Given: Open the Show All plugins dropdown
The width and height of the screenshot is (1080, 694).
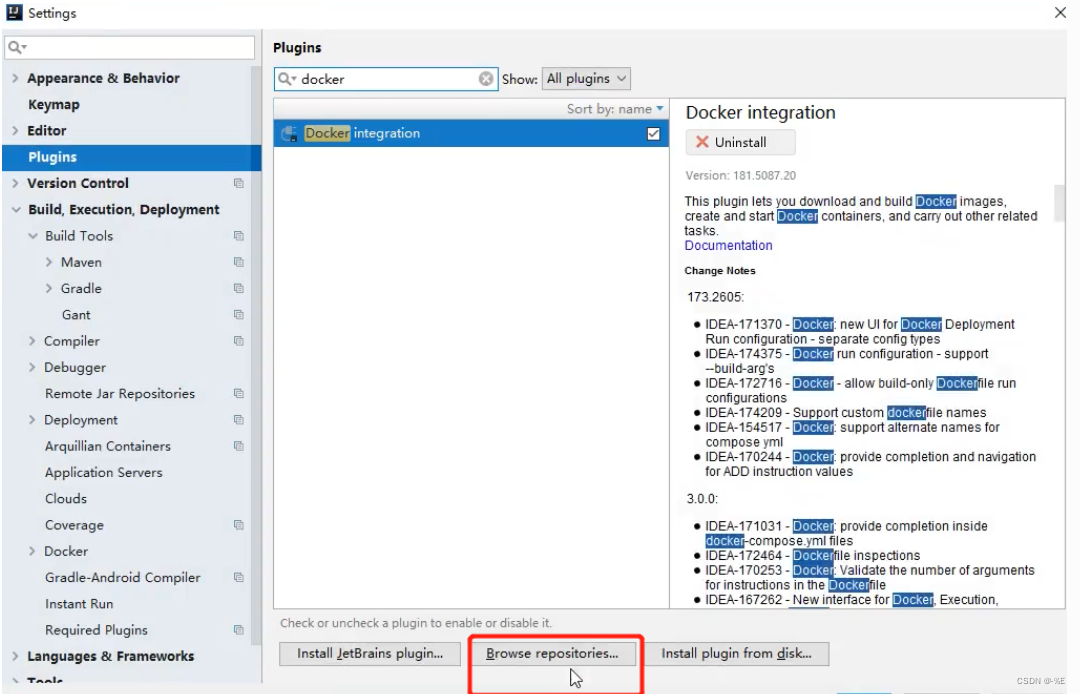Looking at the screenshot, I should point(586,78).
